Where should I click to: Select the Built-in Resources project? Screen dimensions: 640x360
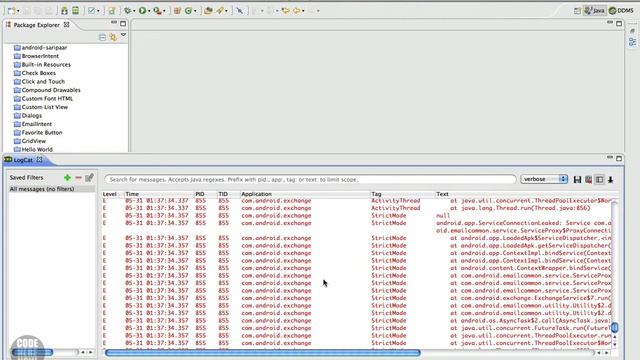pyautogui.click(x=42, y=64)
